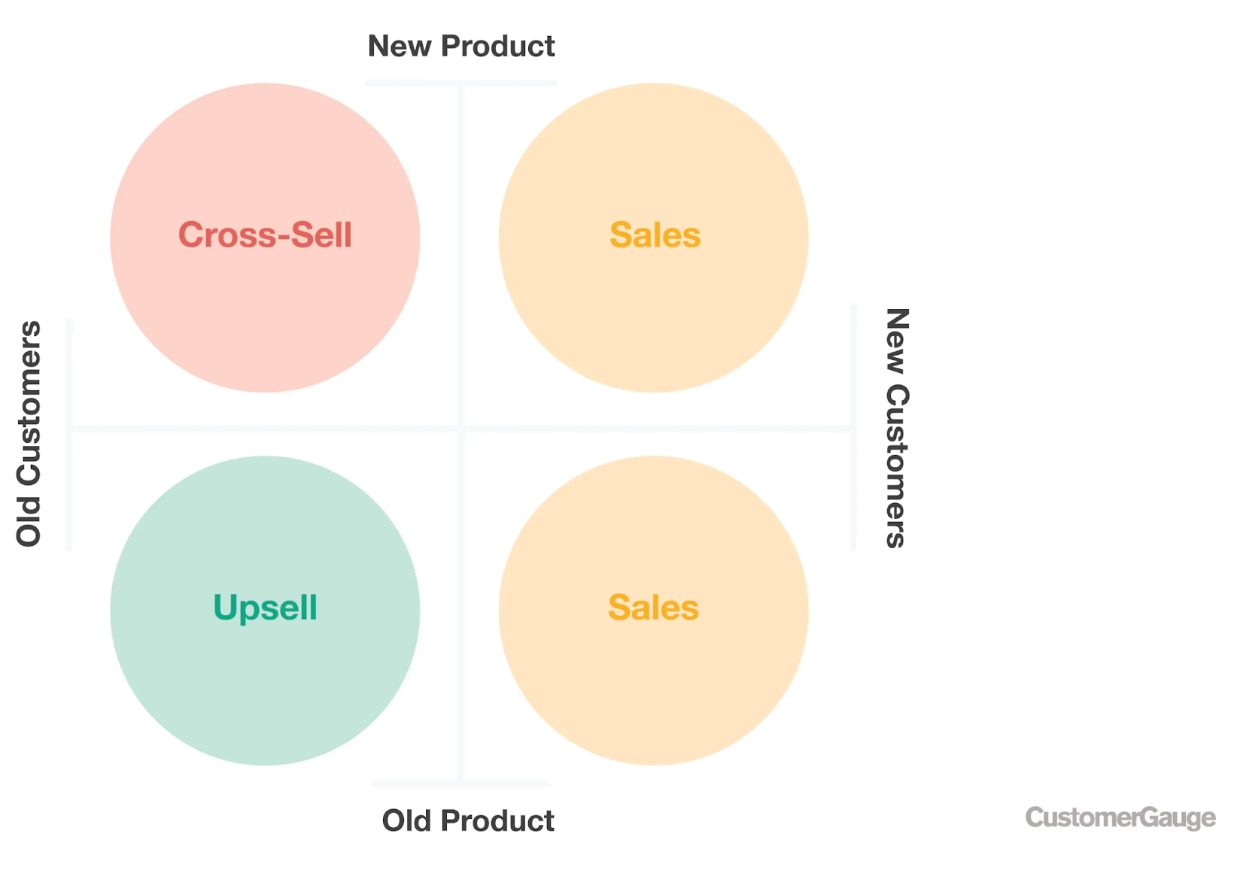This screenshot has width=1254, height=884.
Task: Click the rotated Old Customers axis label
Action: point(29,433)
